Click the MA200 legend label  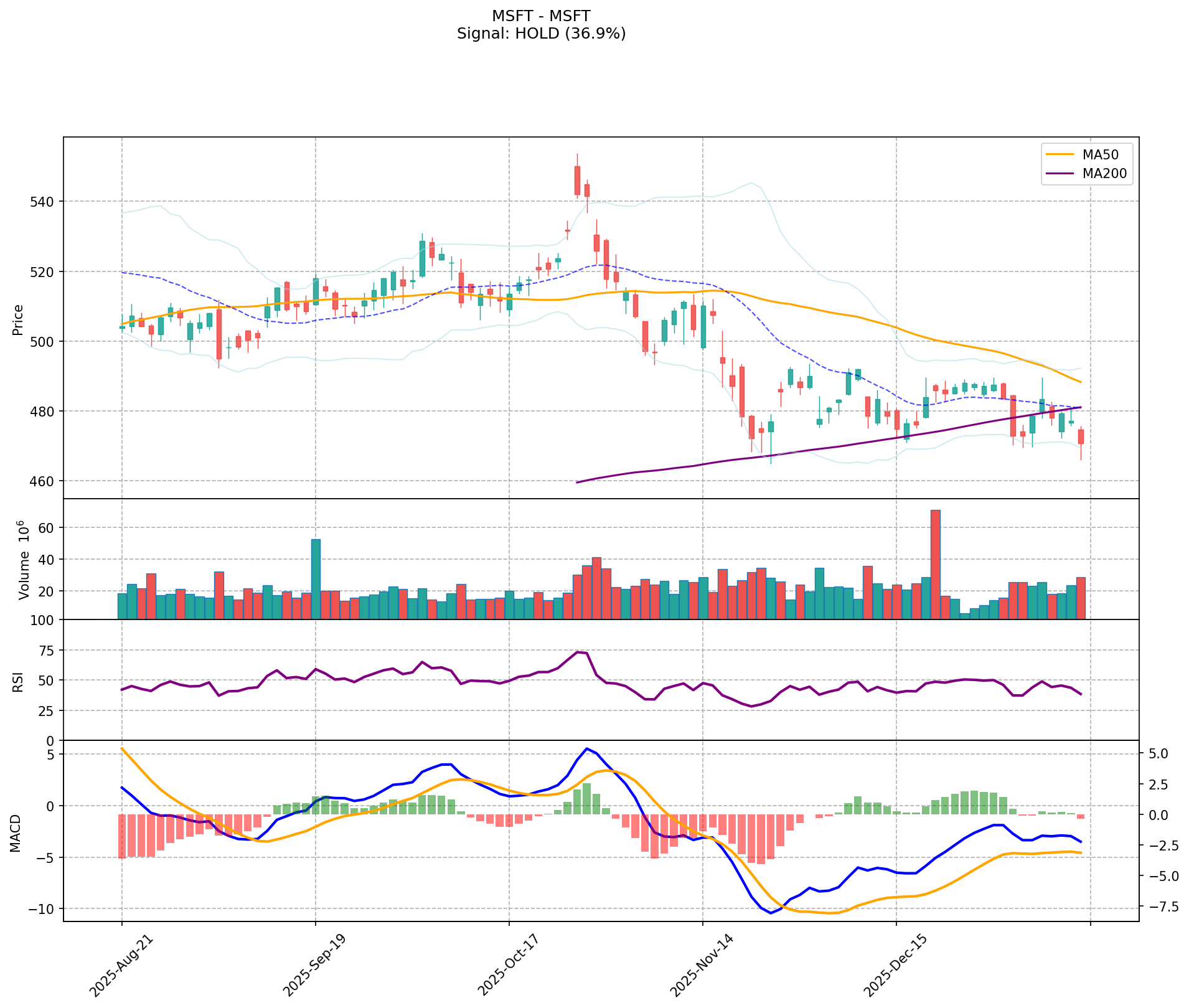(1104, 174)
